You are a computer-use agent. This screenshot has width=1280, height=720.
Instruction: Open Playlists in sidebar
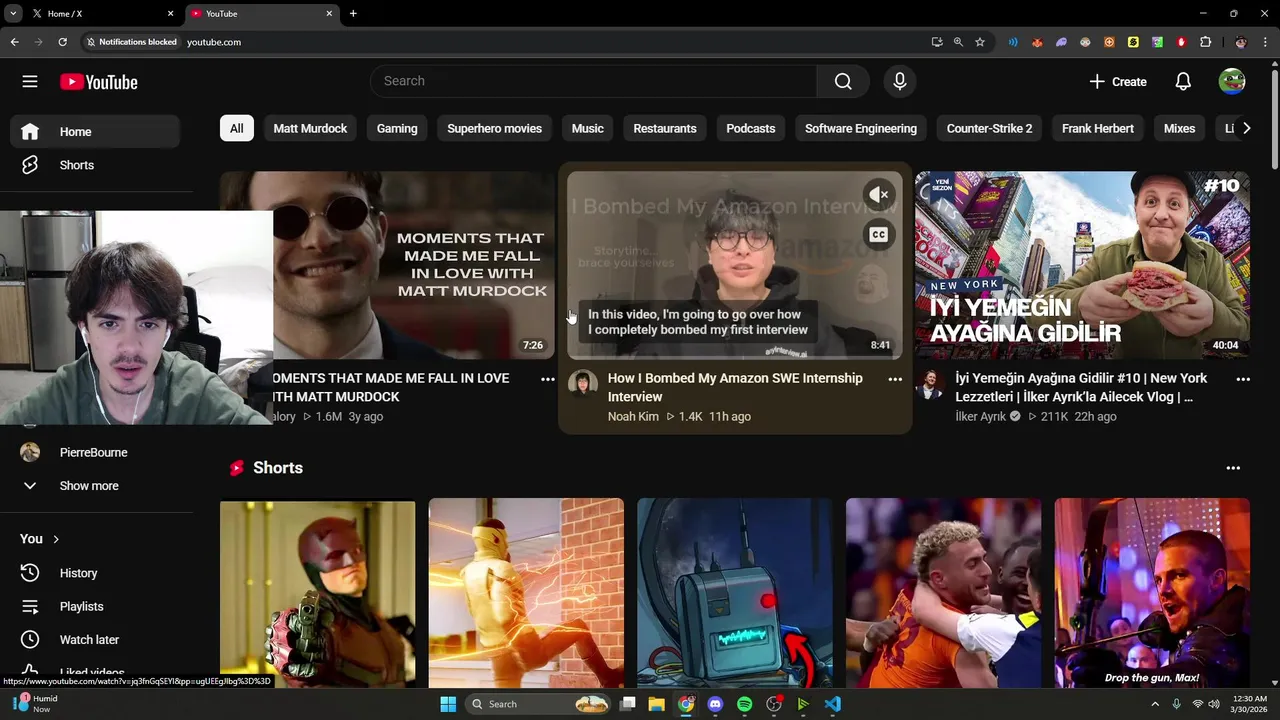coord(96,606)
